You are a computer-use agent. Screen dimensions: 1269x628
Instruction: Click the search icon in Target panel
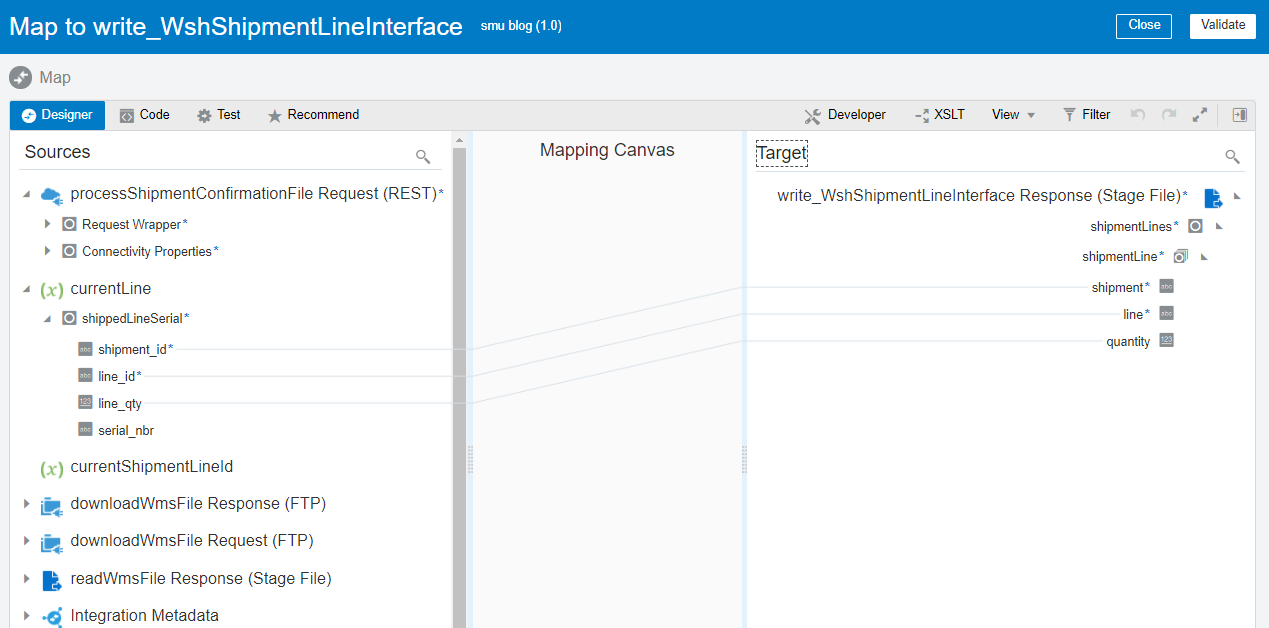click(1232, 156)
